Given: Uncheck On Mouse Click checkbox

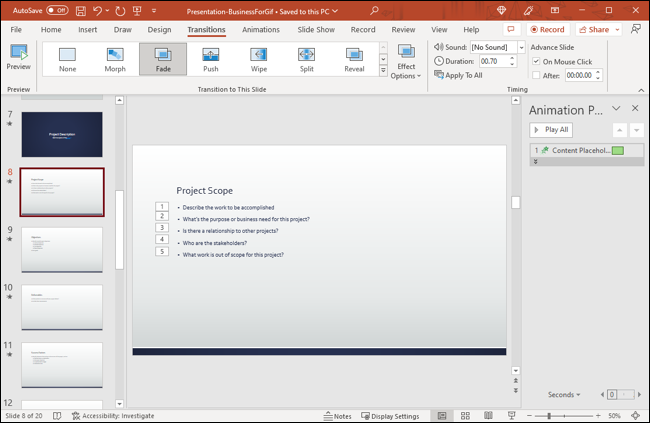Looking at the screenshot, I should click(536, 61).
